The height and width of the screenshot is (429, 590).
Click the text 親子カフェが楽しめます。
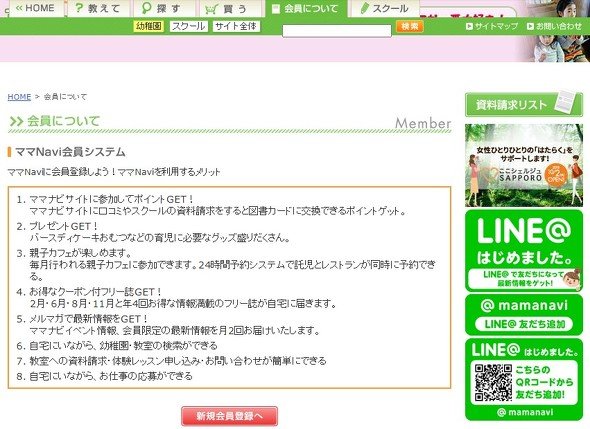[81, 253]
